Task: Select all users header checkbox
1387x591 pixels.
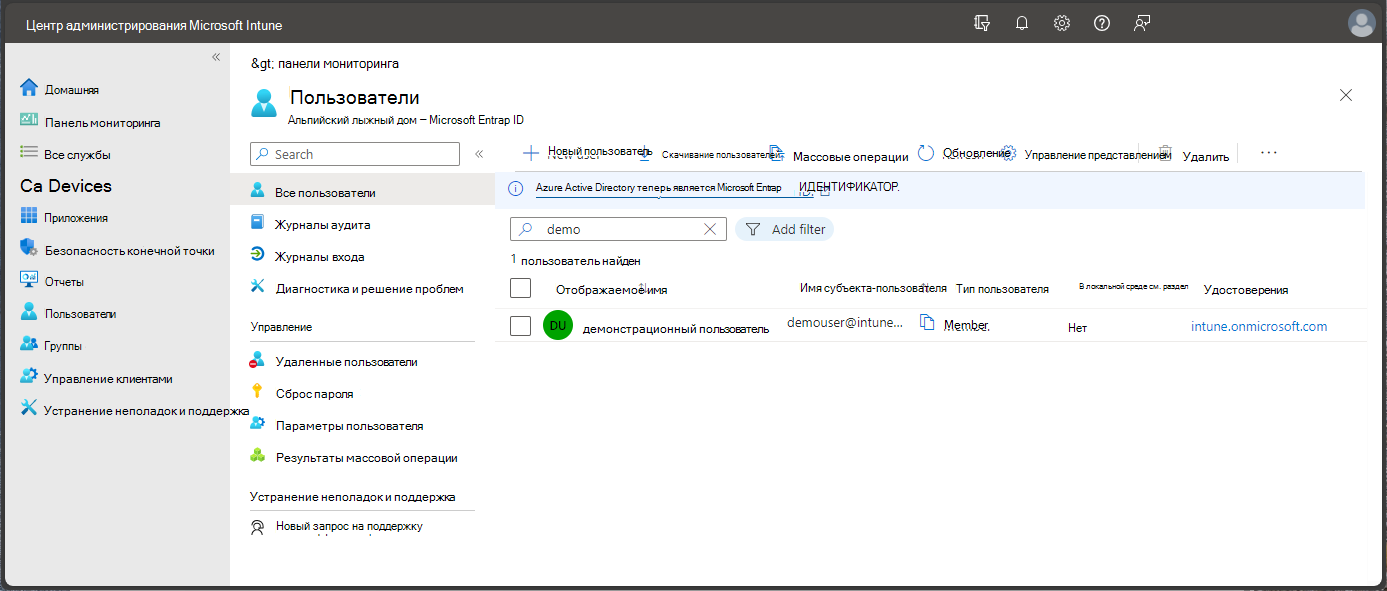Action: [520, 288]
